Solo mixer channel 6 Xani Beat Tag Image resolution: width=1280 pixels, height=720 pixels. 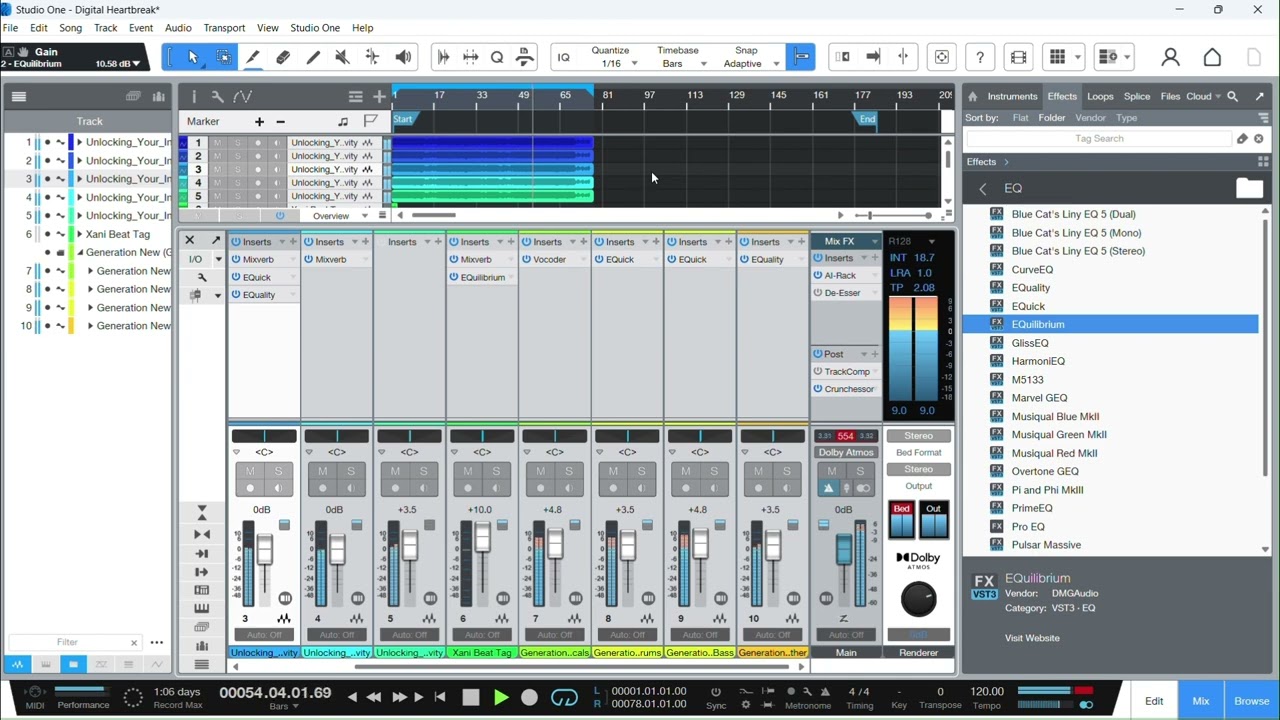496,471
